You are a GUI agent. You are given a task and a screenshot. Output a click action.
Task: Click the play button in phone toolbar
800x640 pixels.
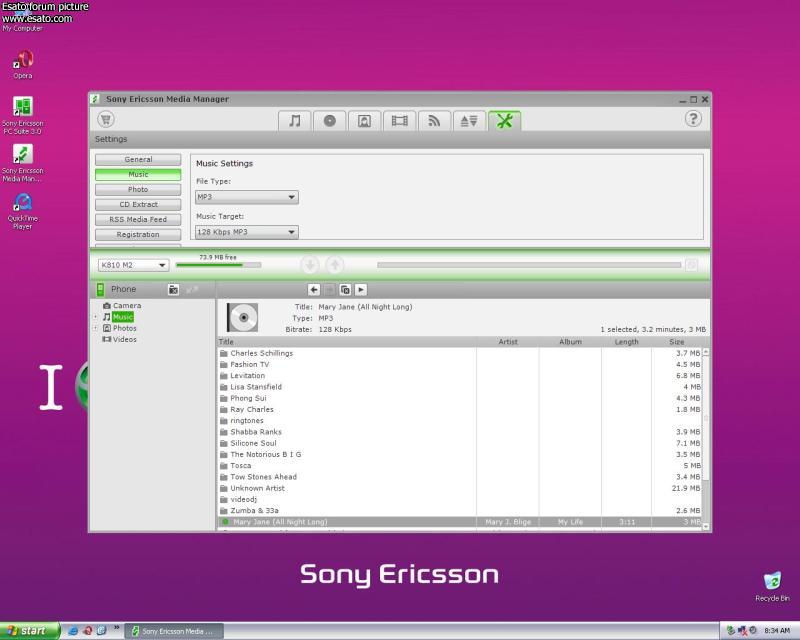click(x=361, y=289)
